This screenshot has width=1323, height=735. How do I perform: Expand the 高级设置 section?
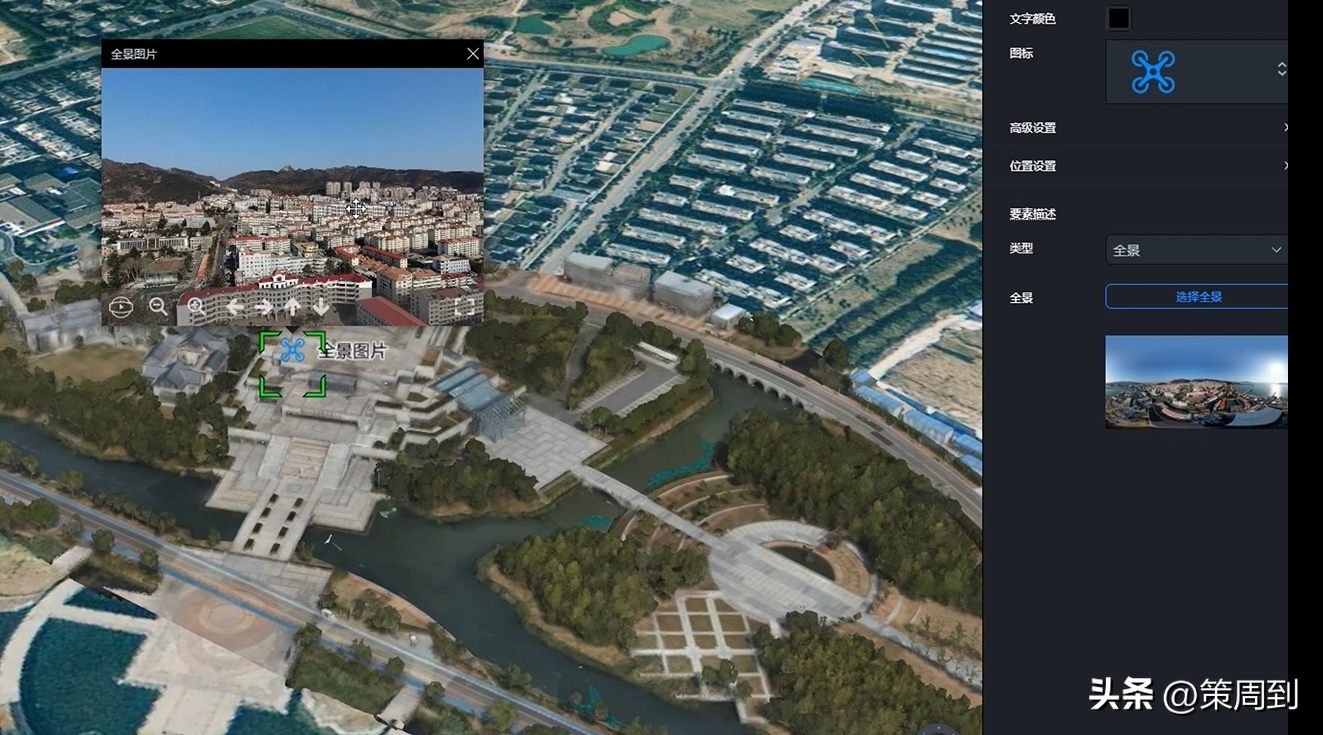click(x=1149, y=128)
